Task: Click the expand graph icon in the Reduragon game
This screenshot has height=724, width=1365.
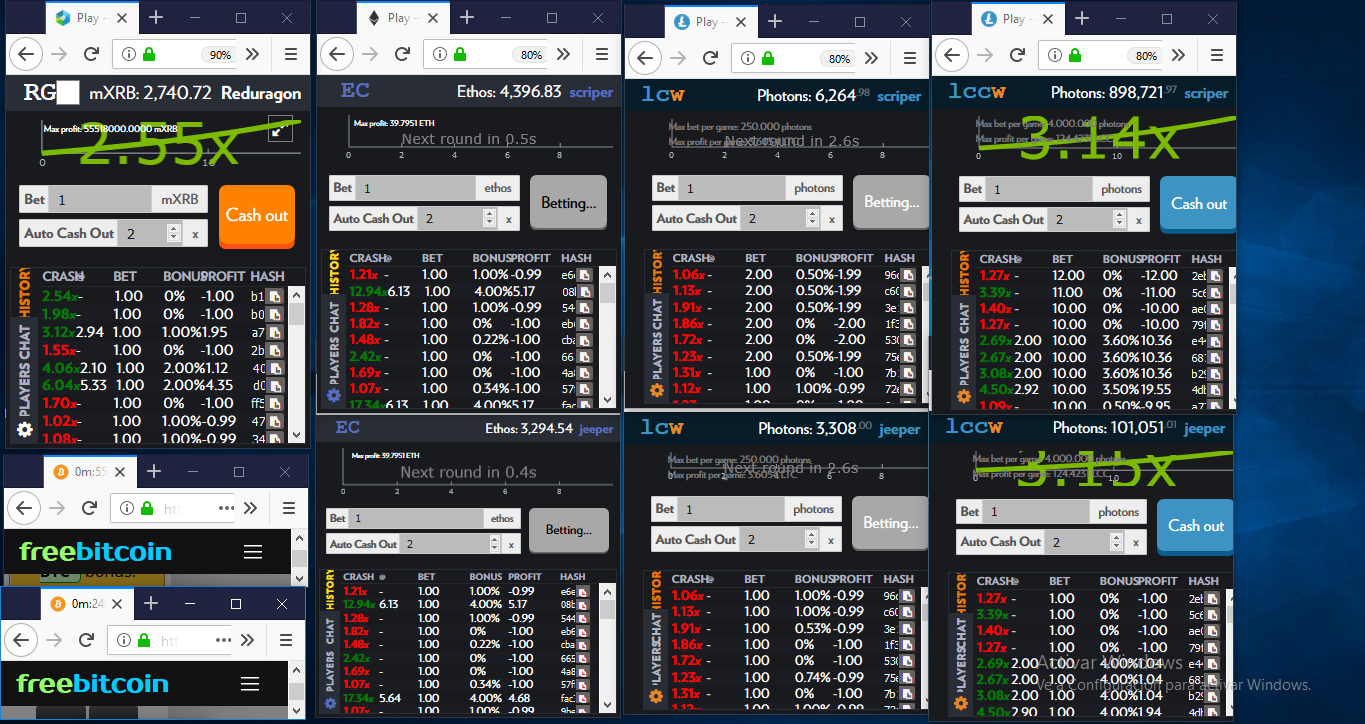Action: pyautogui.click(x=280, y=129)
